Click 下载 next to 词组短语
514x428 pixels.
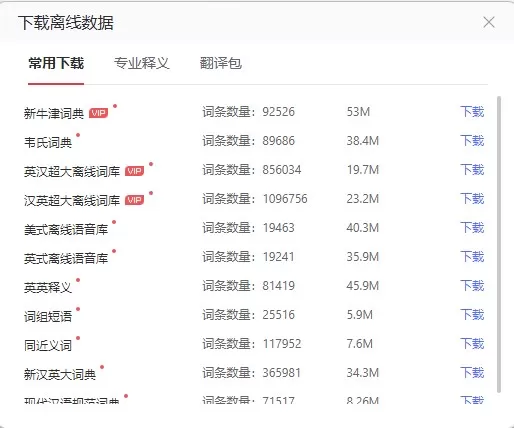[472, 315]
